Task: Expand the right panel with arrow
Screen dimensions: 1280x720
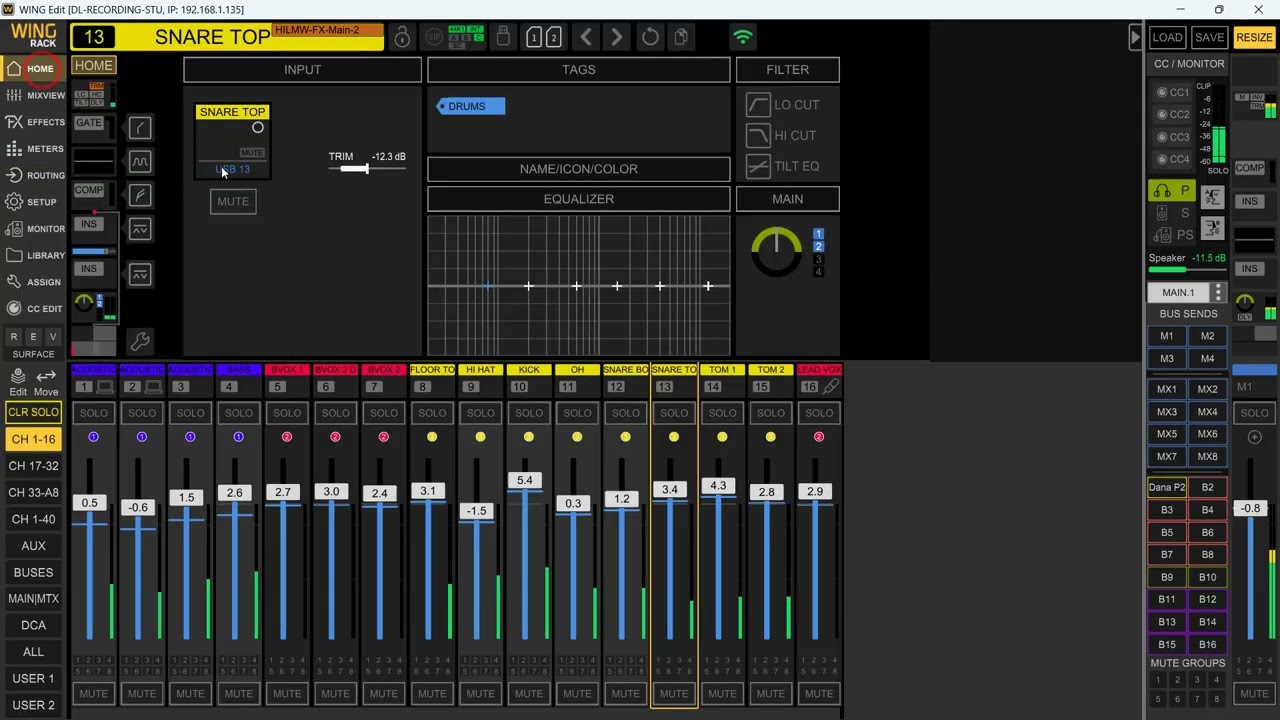Action: (1134, 38)
